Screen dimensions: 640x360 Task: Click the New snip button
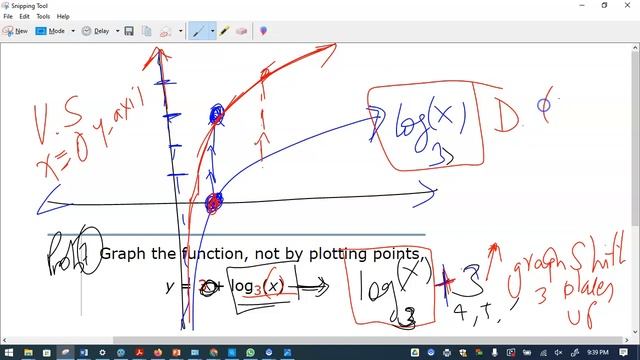(x=15, y=31)
